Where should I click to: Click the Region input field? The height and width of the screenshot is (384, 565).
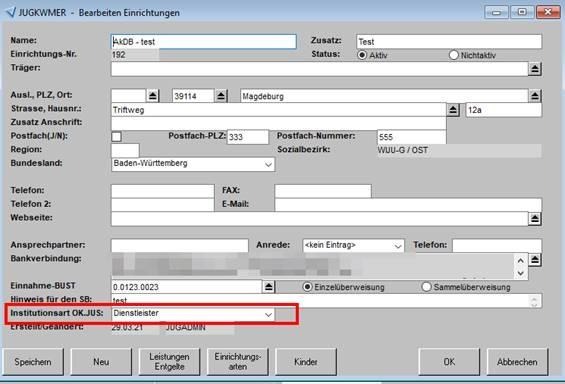click(125, 150)
